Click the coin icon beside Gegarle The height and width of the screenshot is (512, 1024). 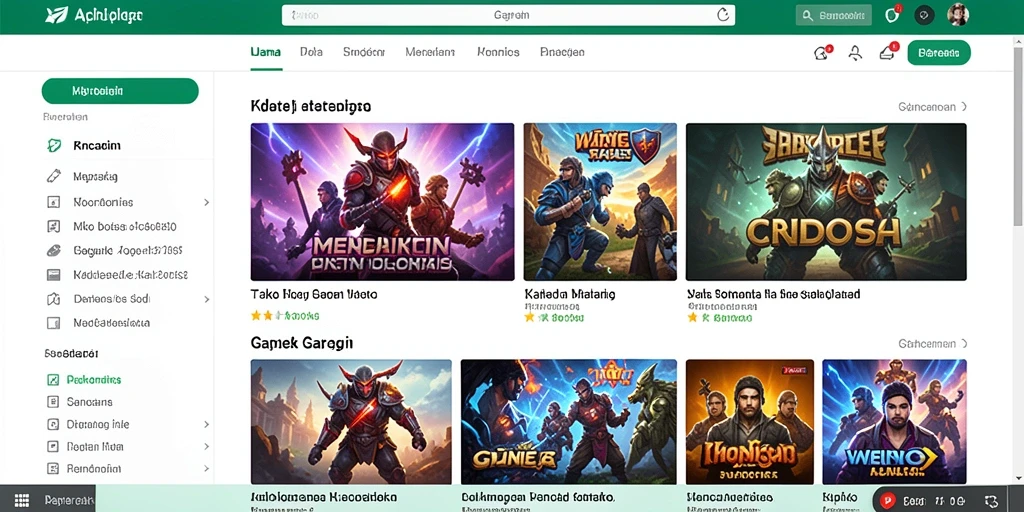(54, 251)
